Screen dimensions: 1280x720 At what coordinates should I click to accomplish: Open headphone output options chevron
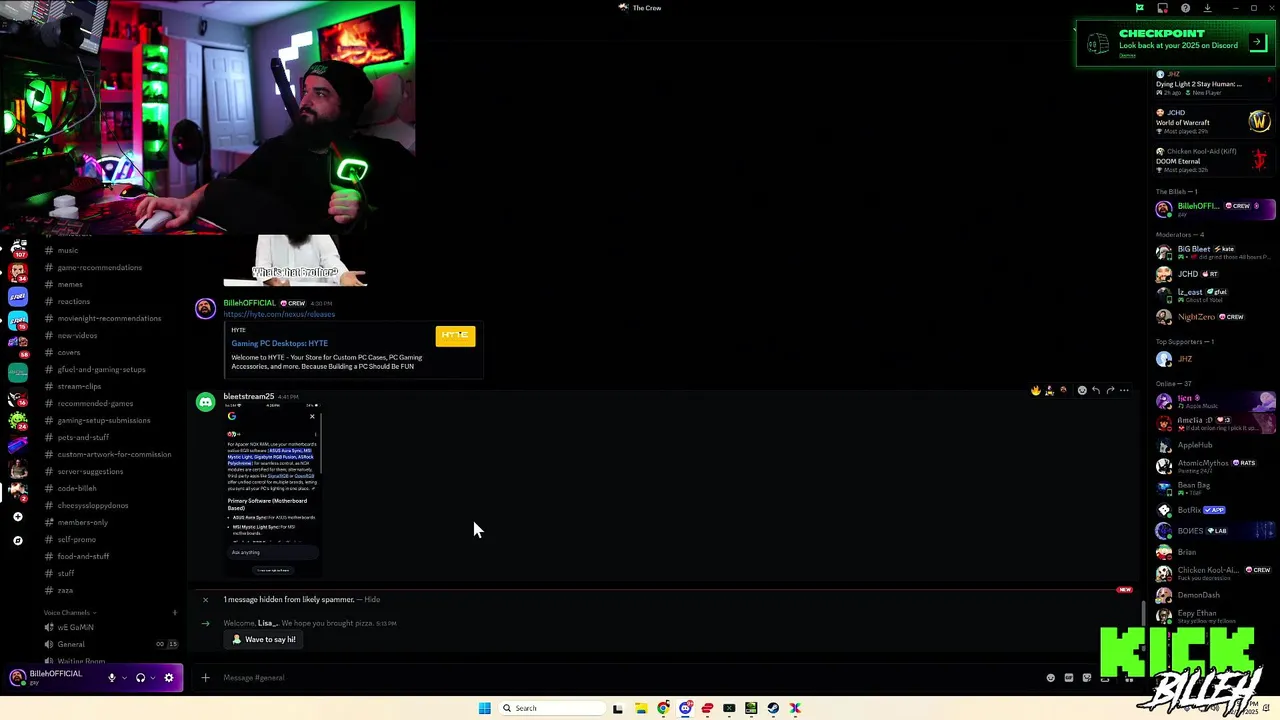tap(152, 677)
